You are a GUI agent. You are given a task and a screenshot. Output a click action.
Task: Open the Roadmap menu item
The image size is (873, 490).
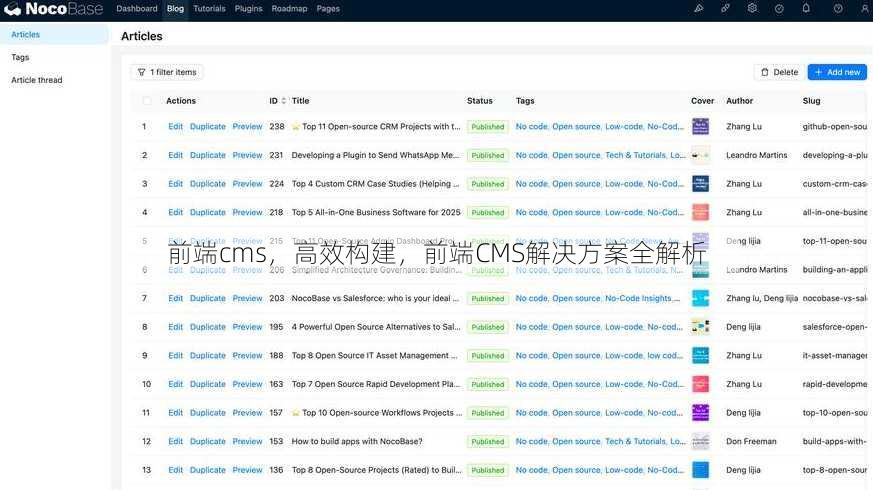[290, 9]
